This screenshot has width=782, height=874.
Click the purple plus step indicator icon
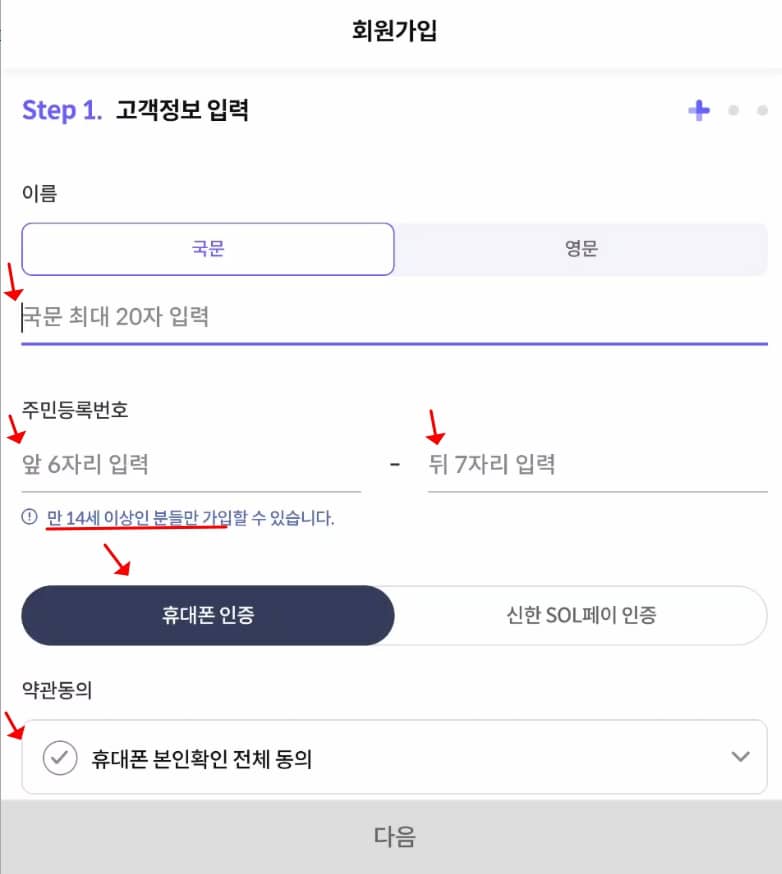[x=699, y=111]
